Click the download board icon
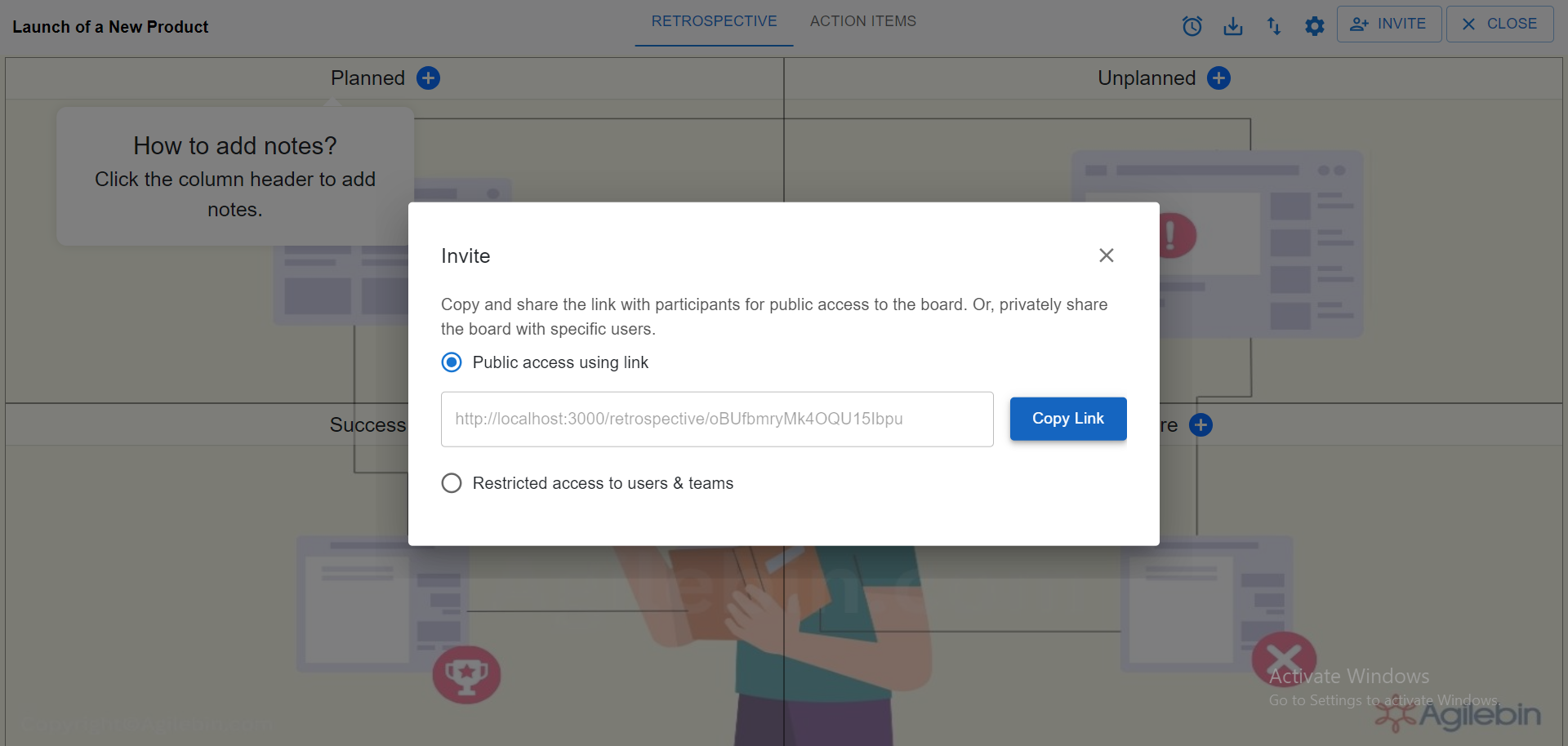 pos(1233,25)
